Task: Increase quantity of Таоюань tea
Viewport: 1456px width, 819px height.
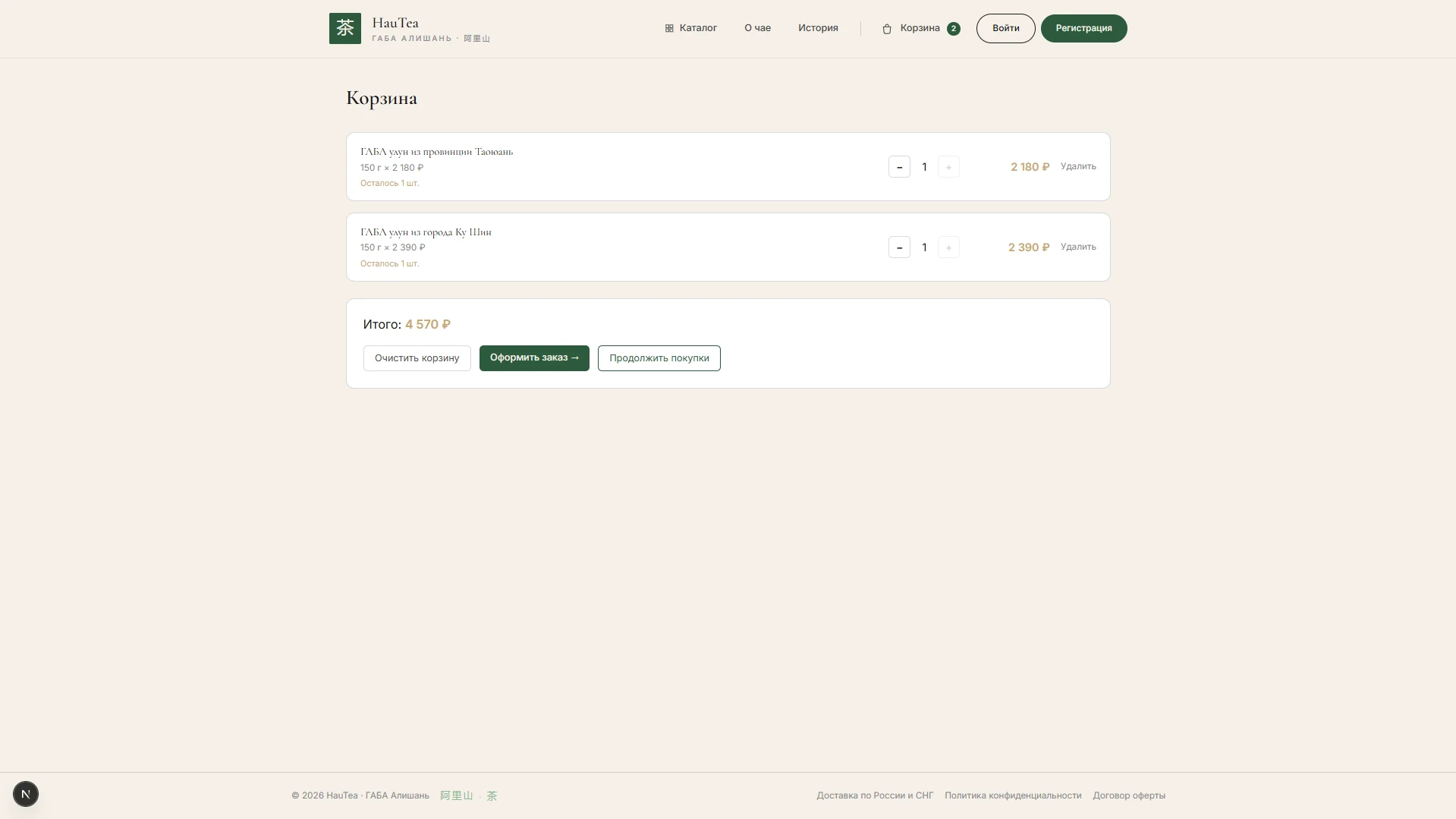Action: (x=948, y=167)
